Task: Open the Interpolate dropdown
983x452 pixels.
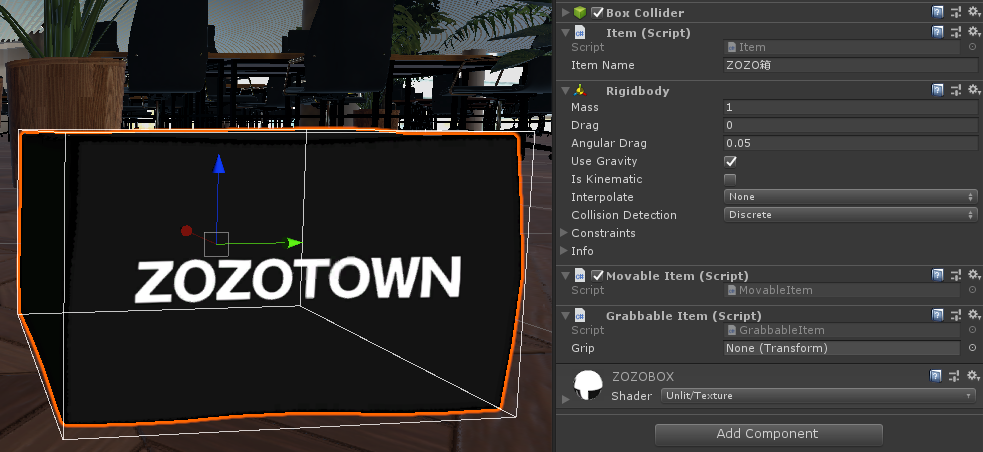Action: click(x=851, y=197)
